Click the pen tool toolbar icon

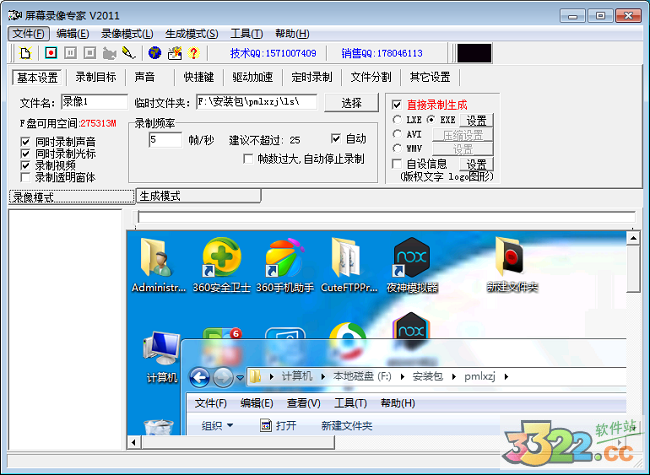coord(128,53)
